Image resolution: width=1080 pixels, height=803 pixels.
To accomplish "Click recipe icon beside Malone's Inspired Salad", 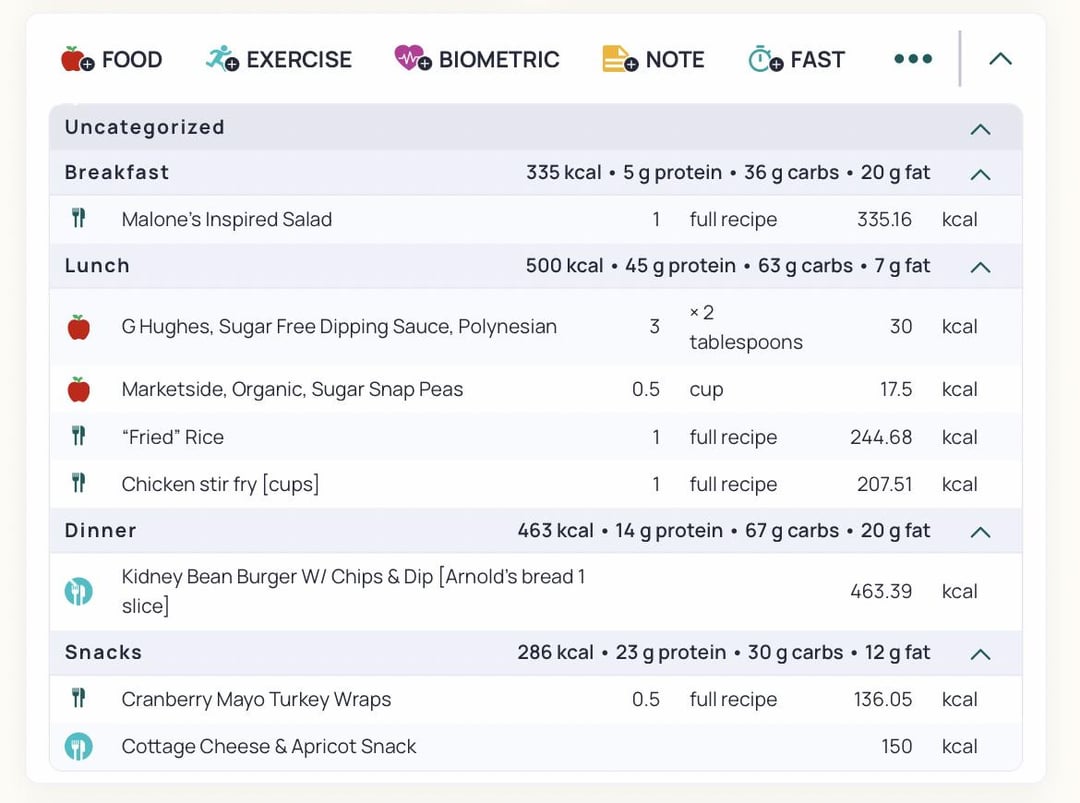I will 79,219.
